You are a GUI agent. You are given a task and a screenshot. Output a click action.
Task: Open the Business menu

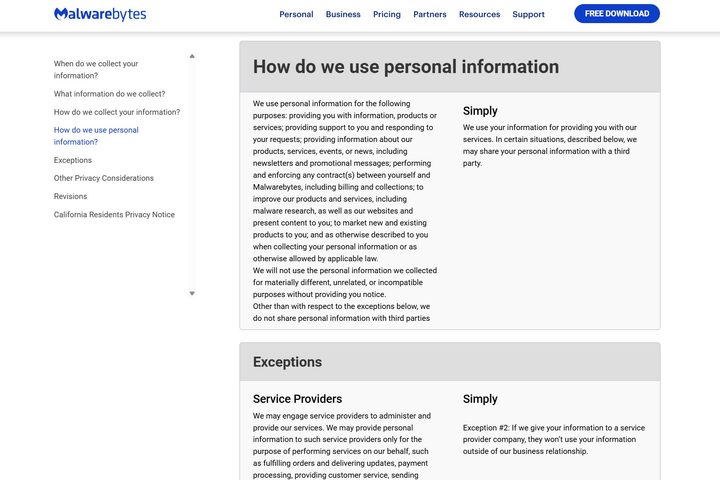coord(343,14)
